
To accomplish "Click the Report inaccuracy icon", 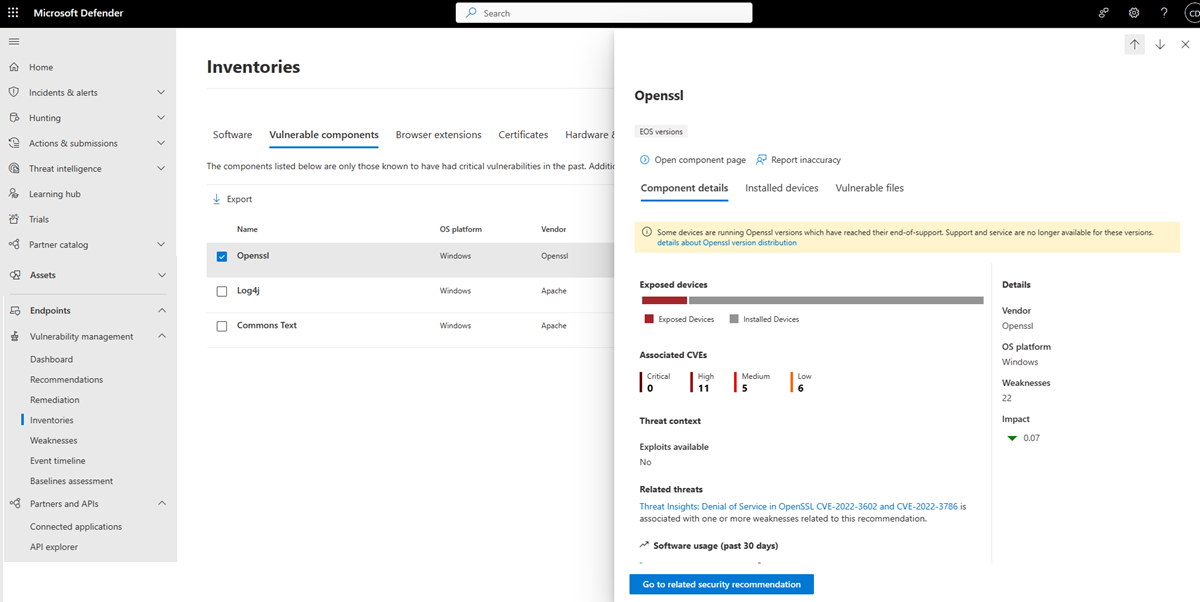I will pos(761,159).
